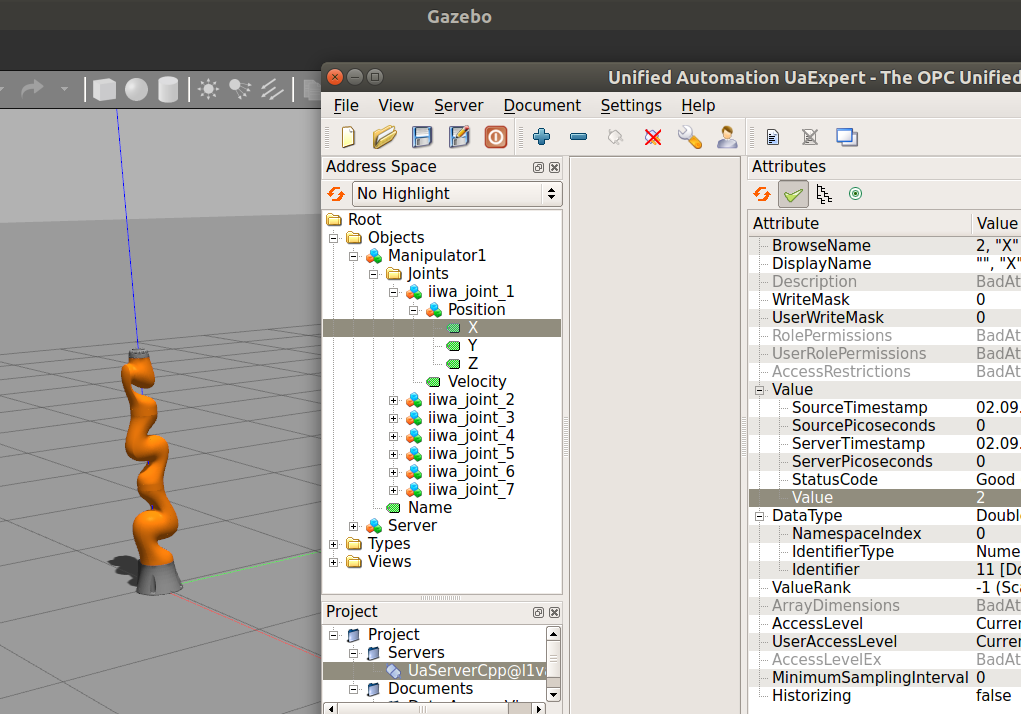This screenshot has height=714, width=1021.
Task: Collapse the iiwa_joint_1 node
Action: (x=393, y=292)
